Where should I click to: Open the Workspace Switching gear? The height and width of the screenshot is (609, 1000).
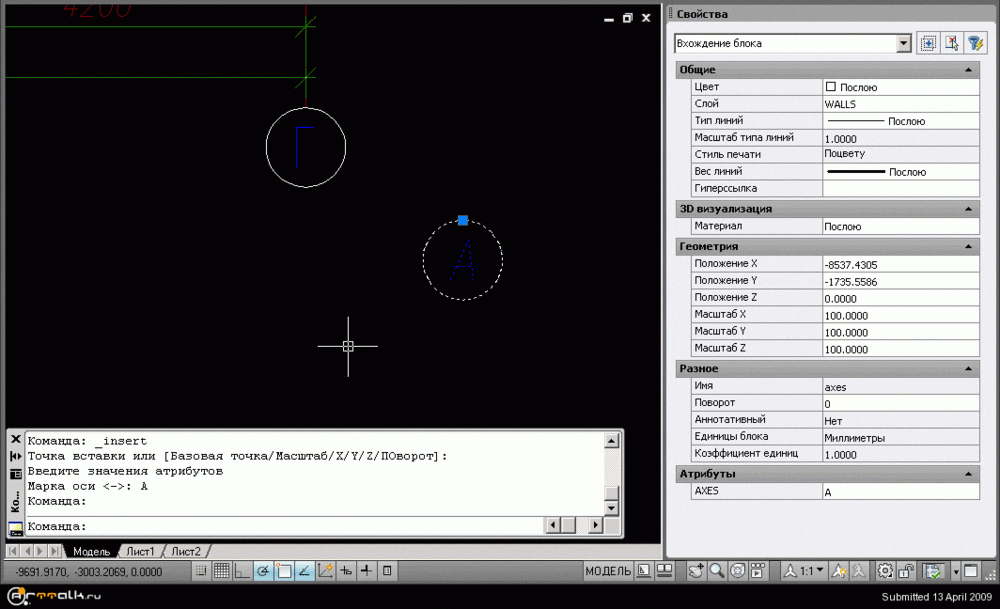(885, 571)
